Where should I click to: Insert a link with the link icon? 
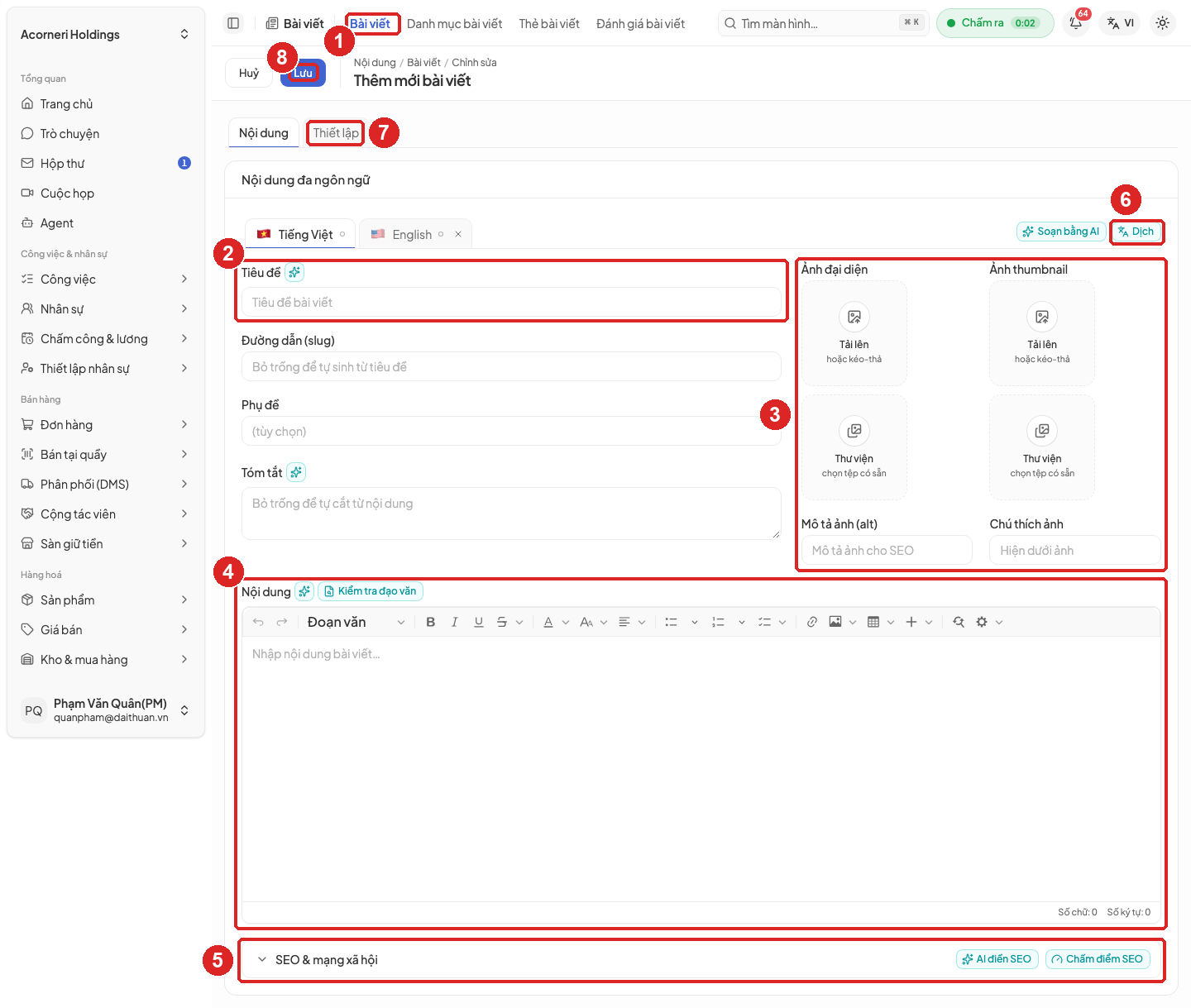click(811, 622)
